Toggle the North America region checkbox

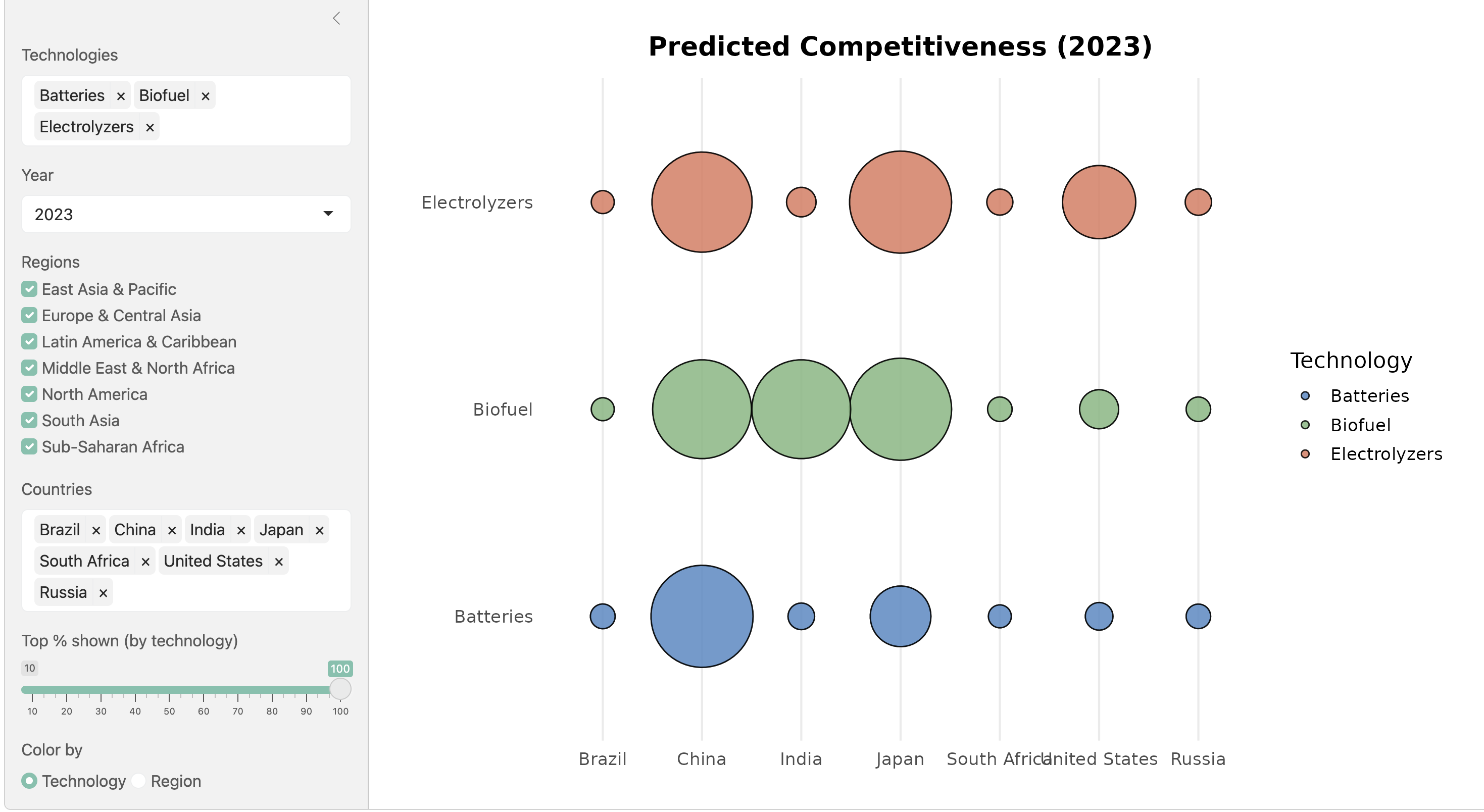[x=29, y=394]
